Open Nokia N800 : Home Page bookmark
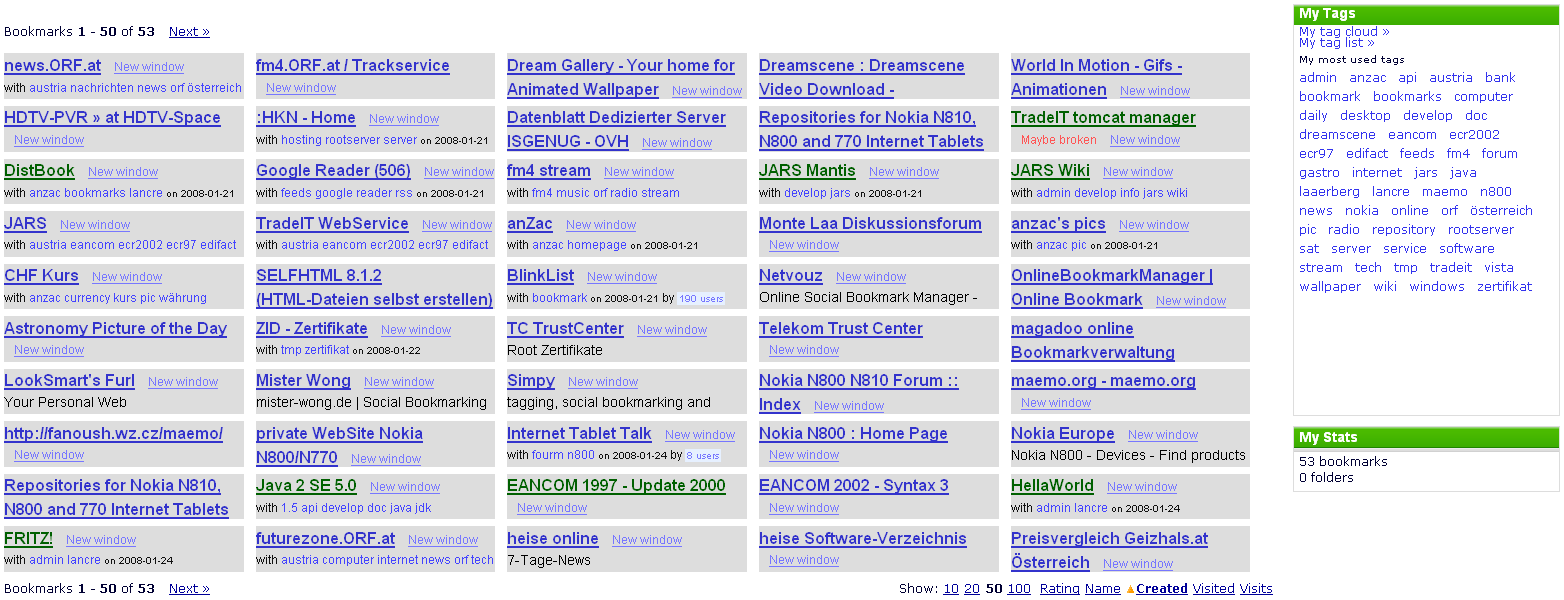1564x600 pixels. [x=853, y=434]
